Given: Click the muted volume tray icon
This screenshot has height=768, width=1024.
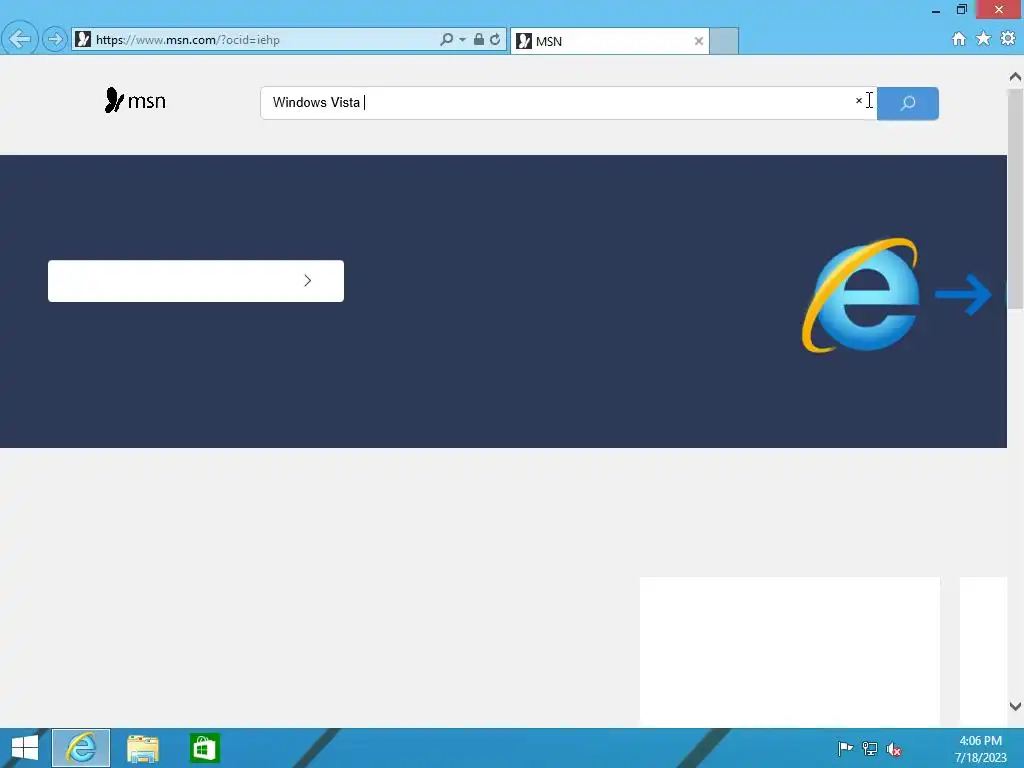Looking at the screenshot, I should 893,749.
